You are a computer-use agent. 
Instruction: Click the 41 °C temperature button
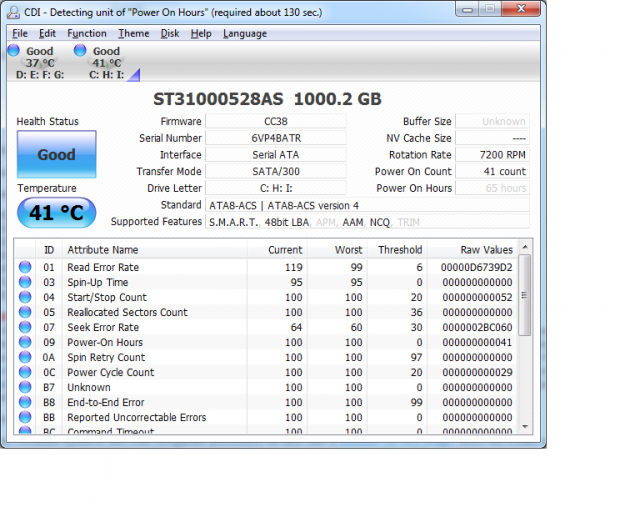(x=57, y=213)
